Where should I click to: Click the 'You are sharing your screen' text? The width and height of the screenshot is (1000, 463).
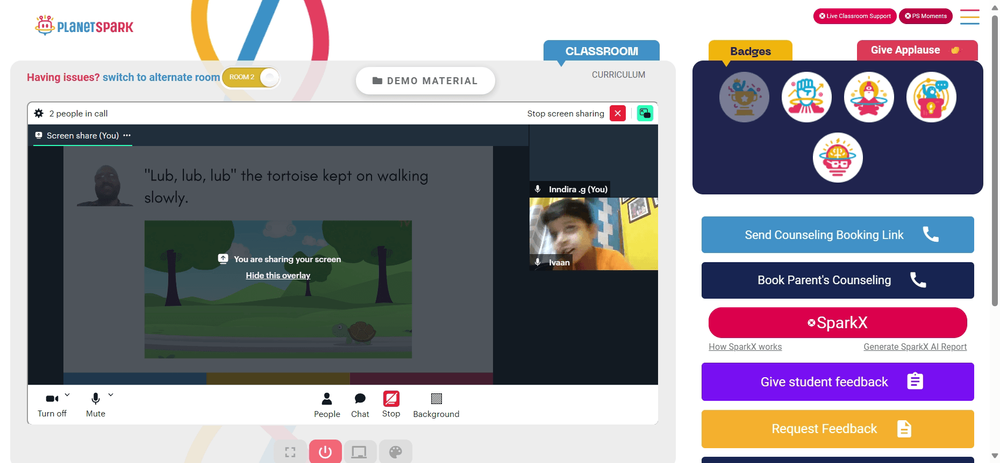point(287,259)
